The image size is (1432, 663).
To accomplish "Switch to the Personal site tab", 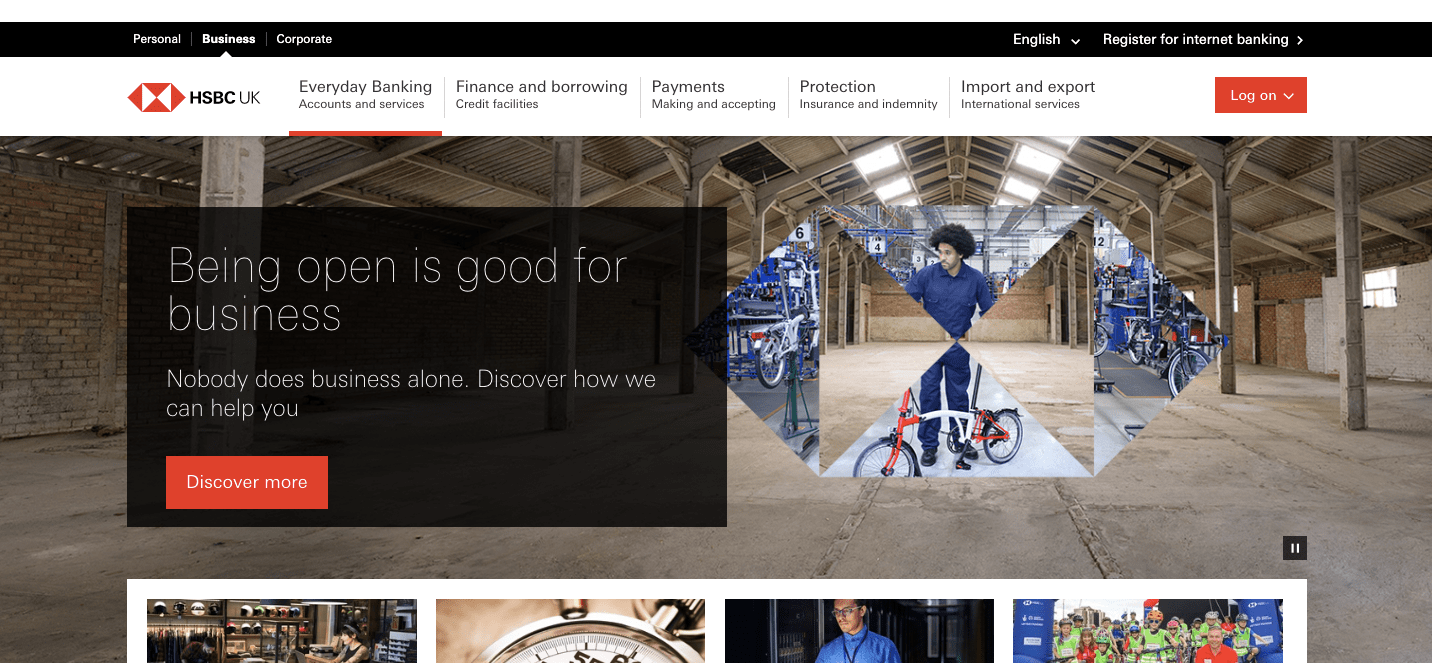I will (x=157, y=39).
